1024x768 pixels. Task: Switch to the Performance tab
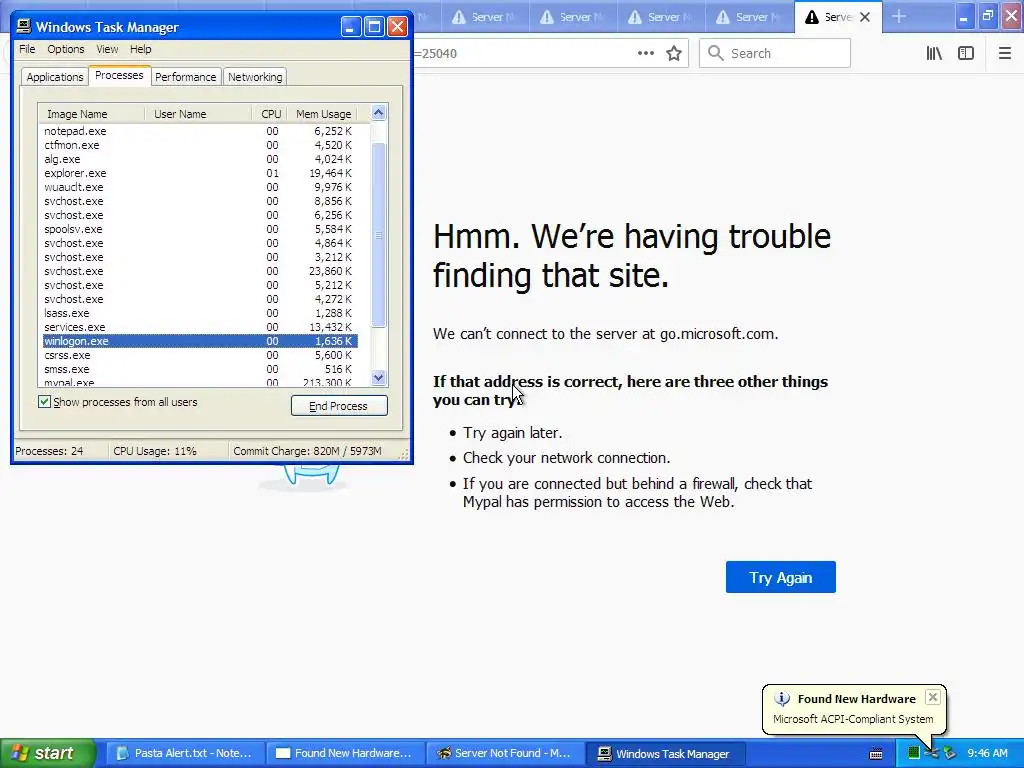[185, 77]
